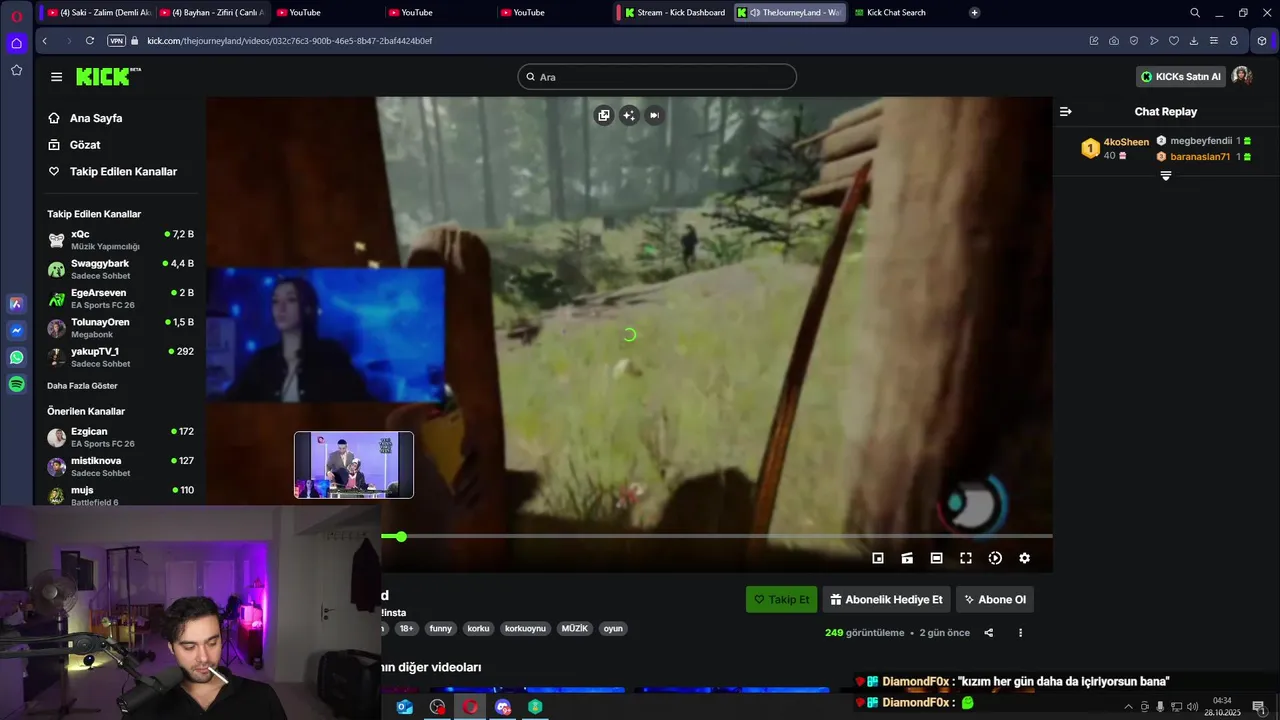Open yakupTV_1 channel
The image size is (1280, 720).
pyautogui.click(x=120, y=357)
